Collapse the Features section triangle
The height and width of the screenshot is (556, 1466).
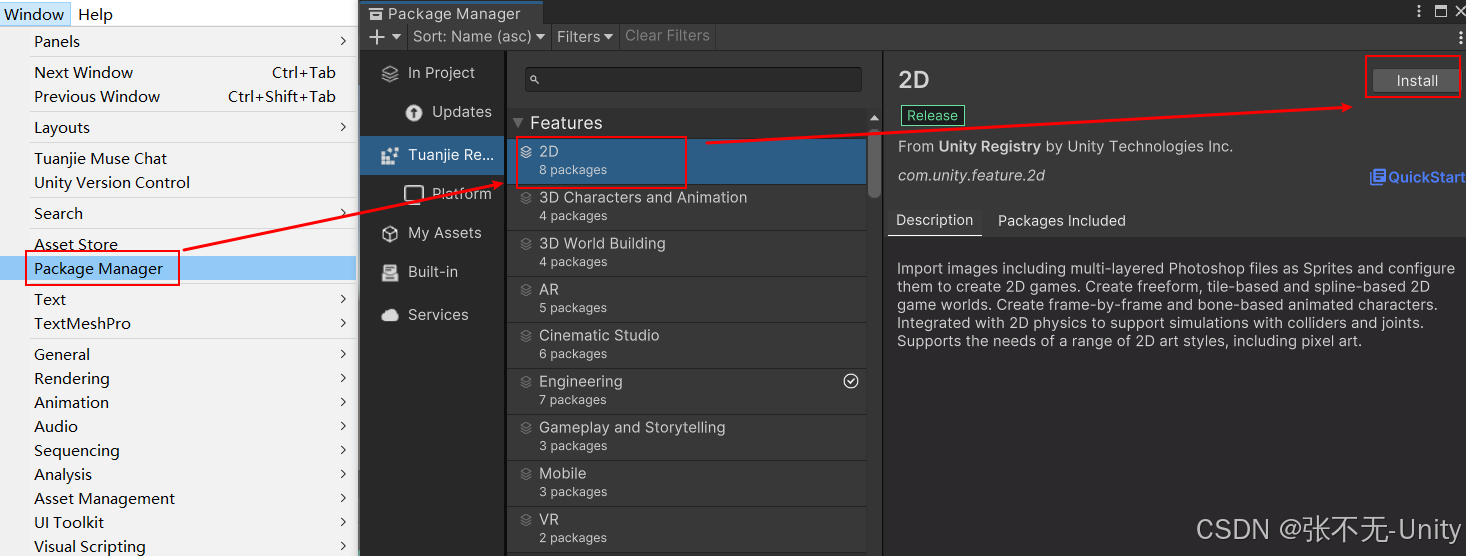coord(518,123)
